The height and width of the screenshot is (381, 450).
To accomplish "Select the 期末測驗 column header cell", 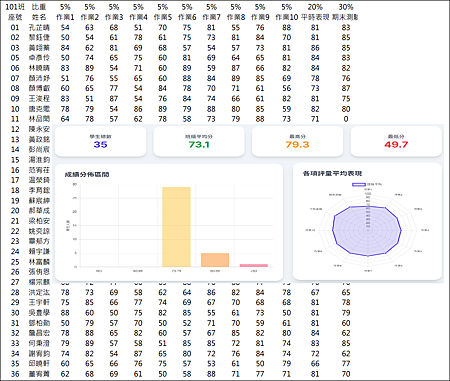I will tap(345, 17).
